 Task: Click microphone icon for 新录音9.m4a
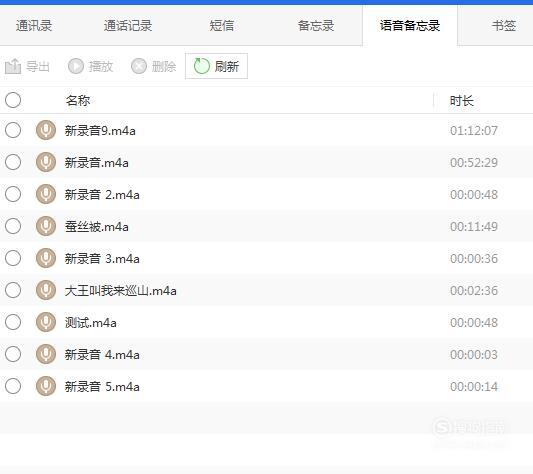click(x=46, y=130)
